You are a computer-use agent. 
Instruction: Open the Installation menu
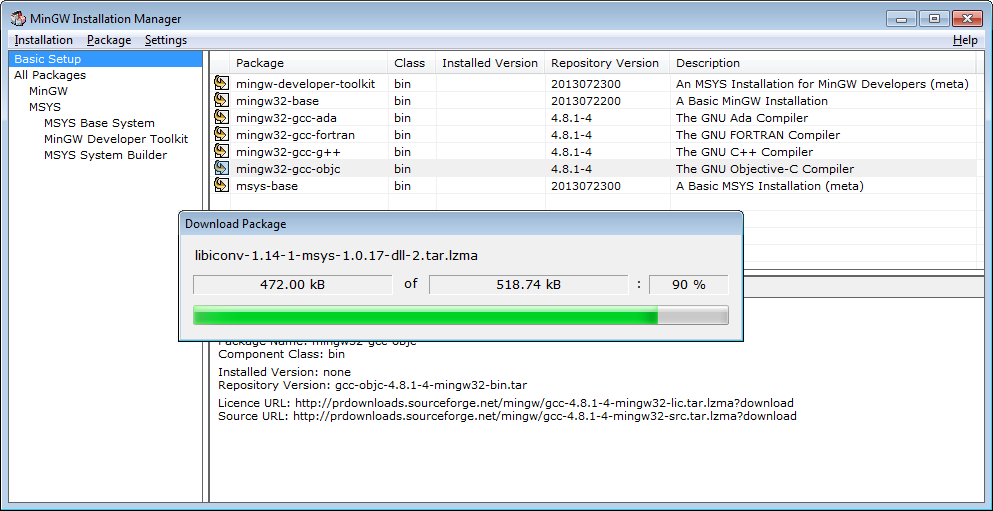[44, 40]
